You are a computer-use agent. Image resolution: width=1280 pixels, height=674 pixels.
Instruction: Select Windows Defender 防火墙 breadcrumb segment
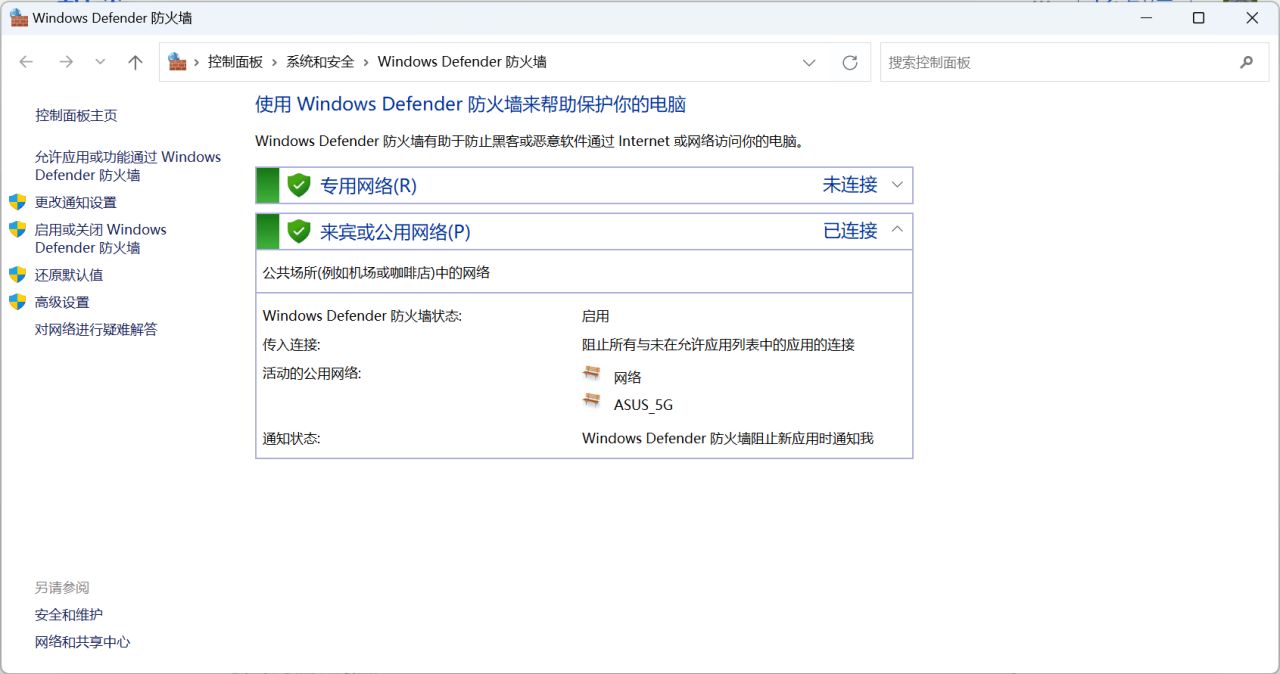tap(462, 62)
